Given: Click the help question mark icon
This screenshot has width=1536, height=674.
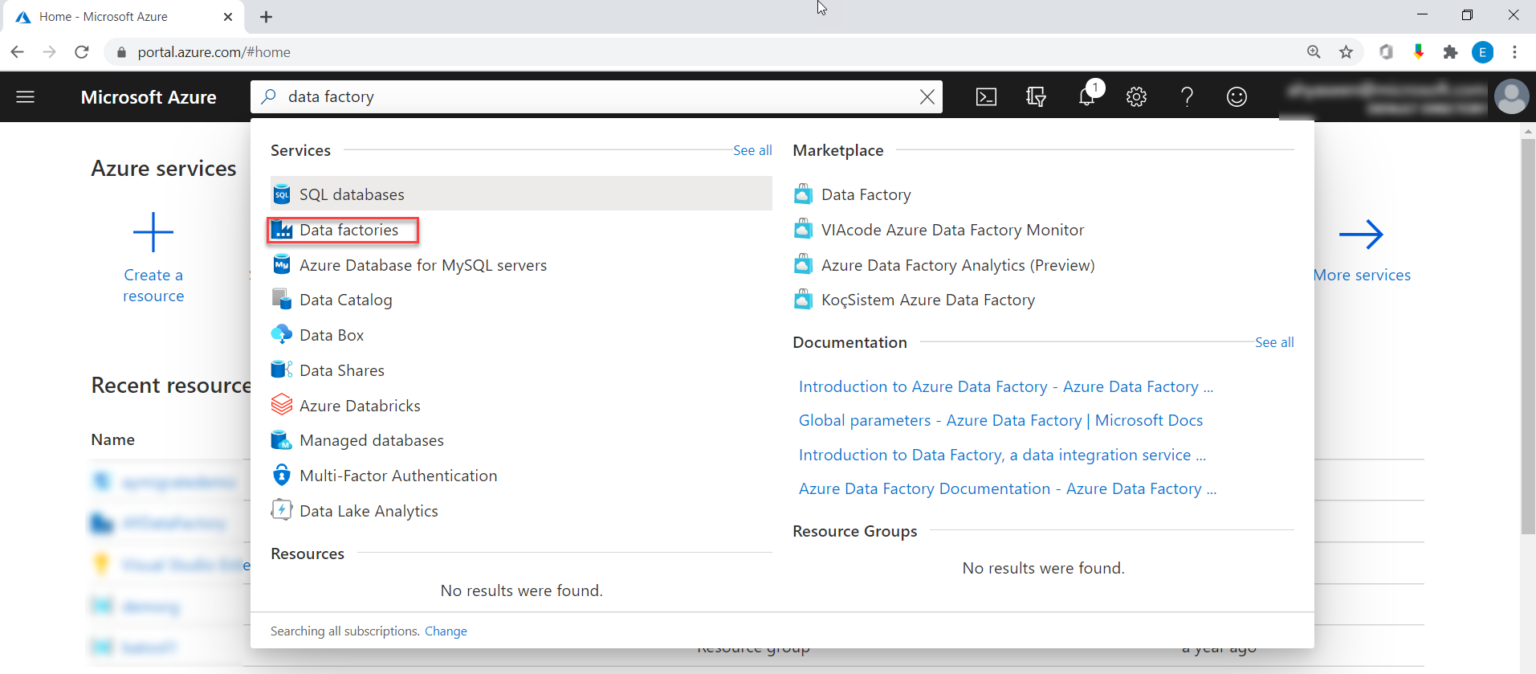Looking at the screenshot, I should pyautogui.click(x=1186, y=96).
